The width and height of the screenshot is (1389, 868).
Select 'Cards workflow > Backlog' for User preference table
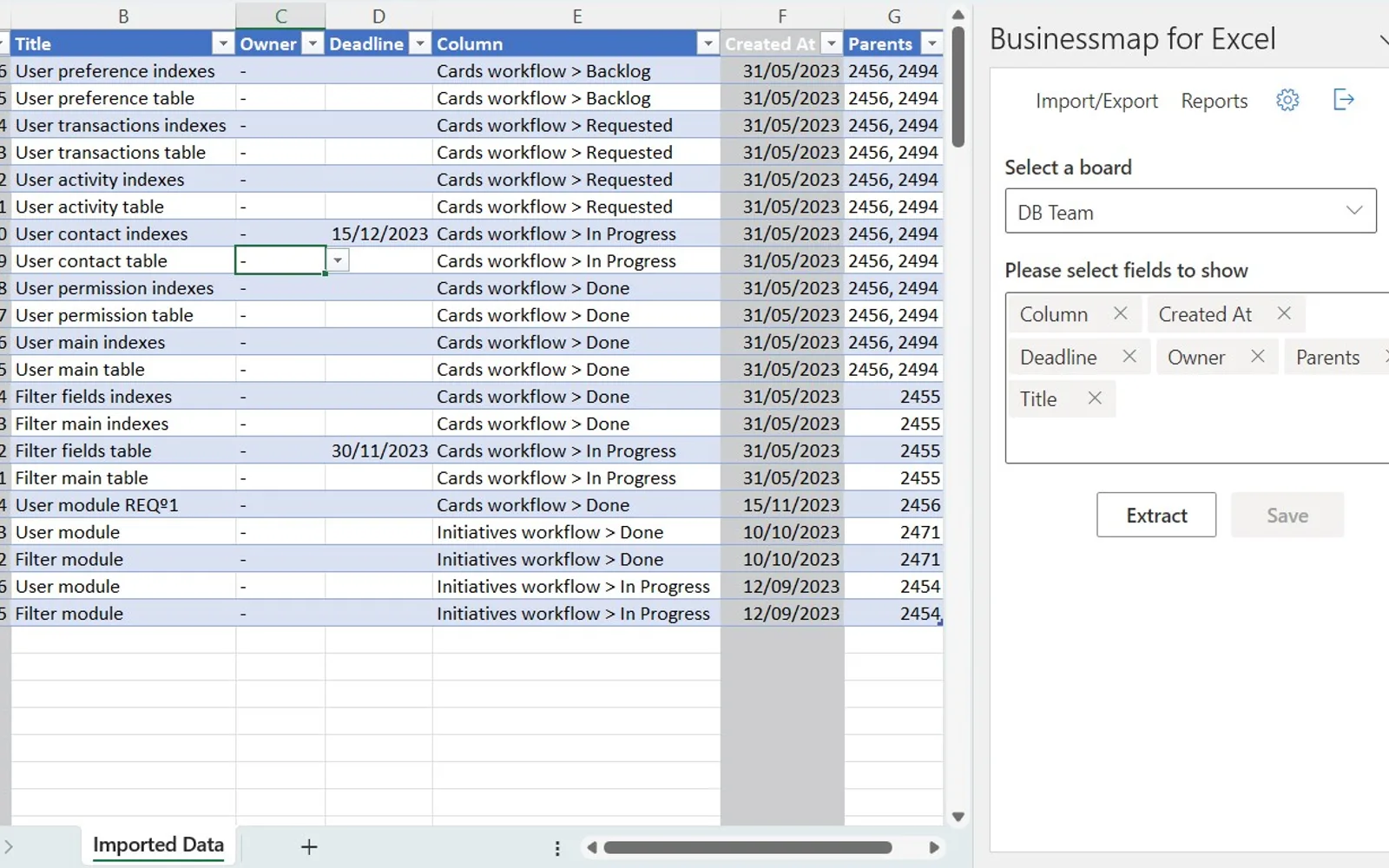point(576,98)
